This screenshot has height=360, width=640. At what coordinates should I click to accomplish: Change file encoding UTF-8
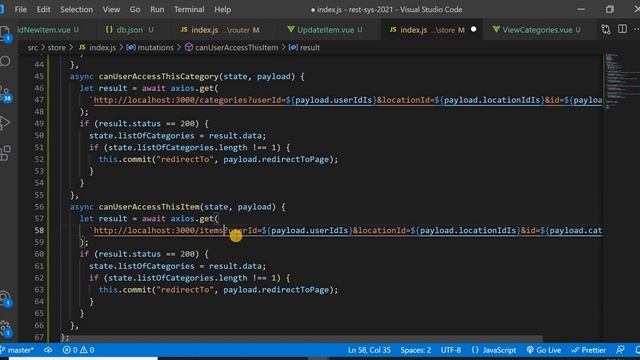click(451, 350)
